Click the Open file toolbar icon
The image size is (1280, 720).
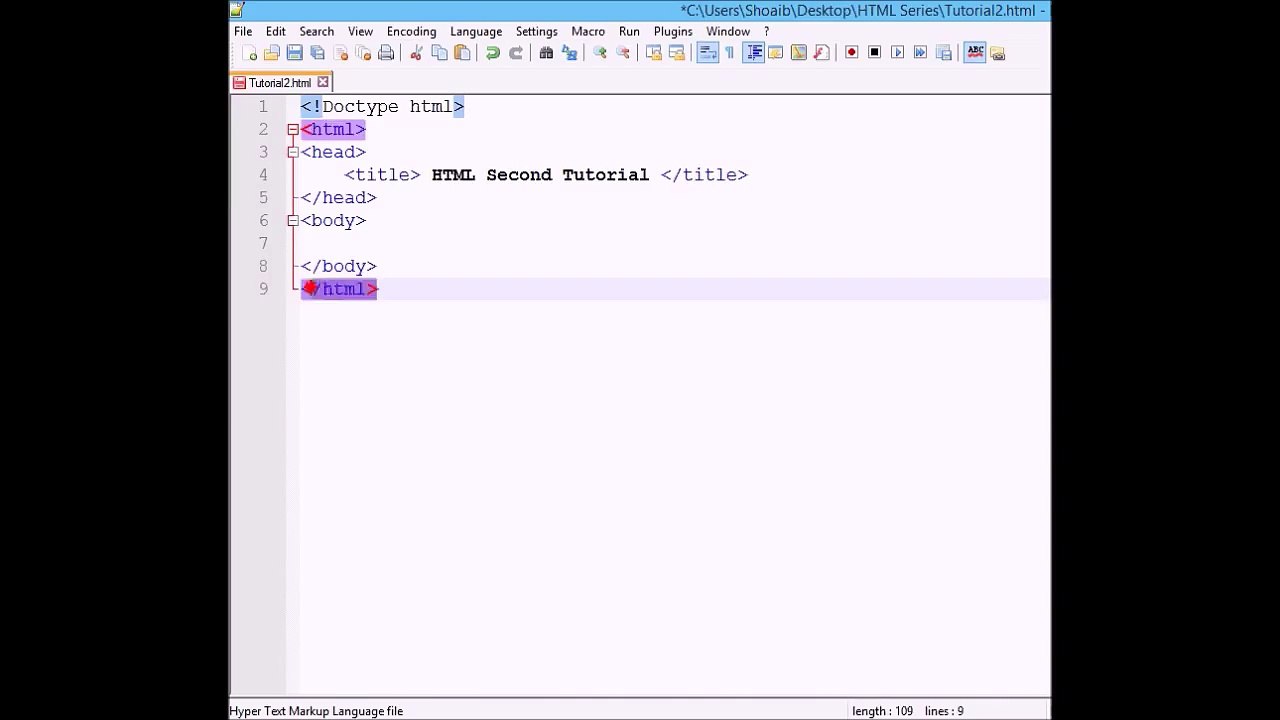272,53
